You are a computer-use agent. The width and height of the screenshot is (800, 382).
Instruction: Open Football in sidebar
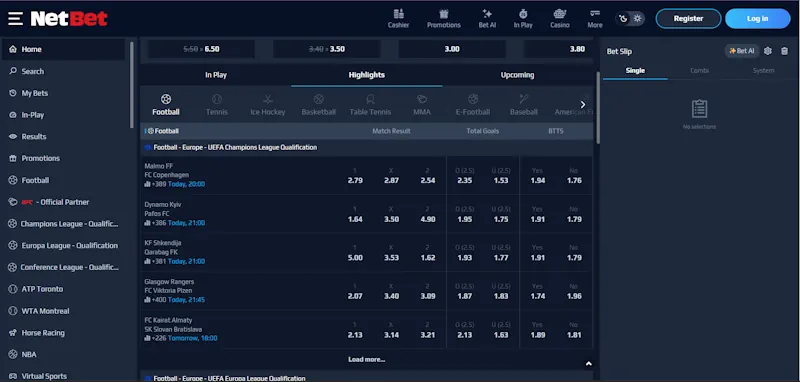pyautogui.click(x=63, y=180)
